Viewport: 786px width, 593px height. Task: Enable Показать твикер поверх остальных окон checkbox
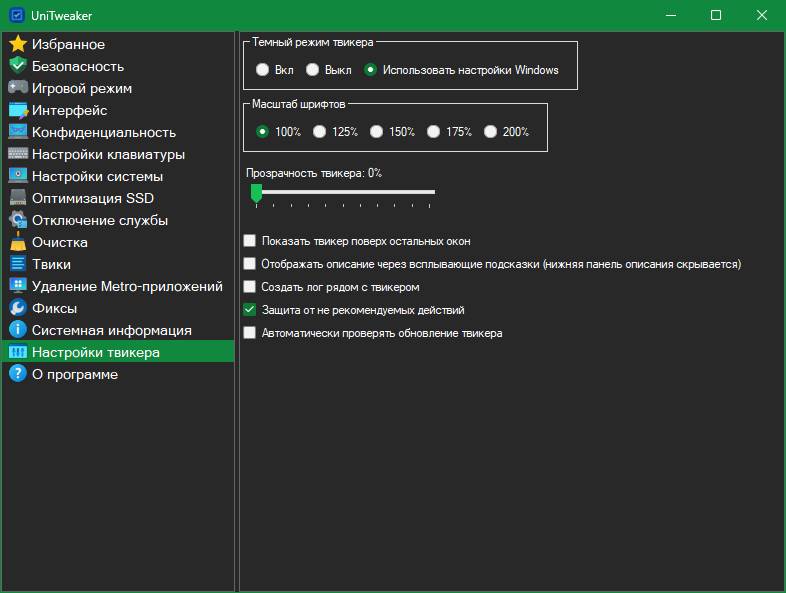click(x=250, y=241)
